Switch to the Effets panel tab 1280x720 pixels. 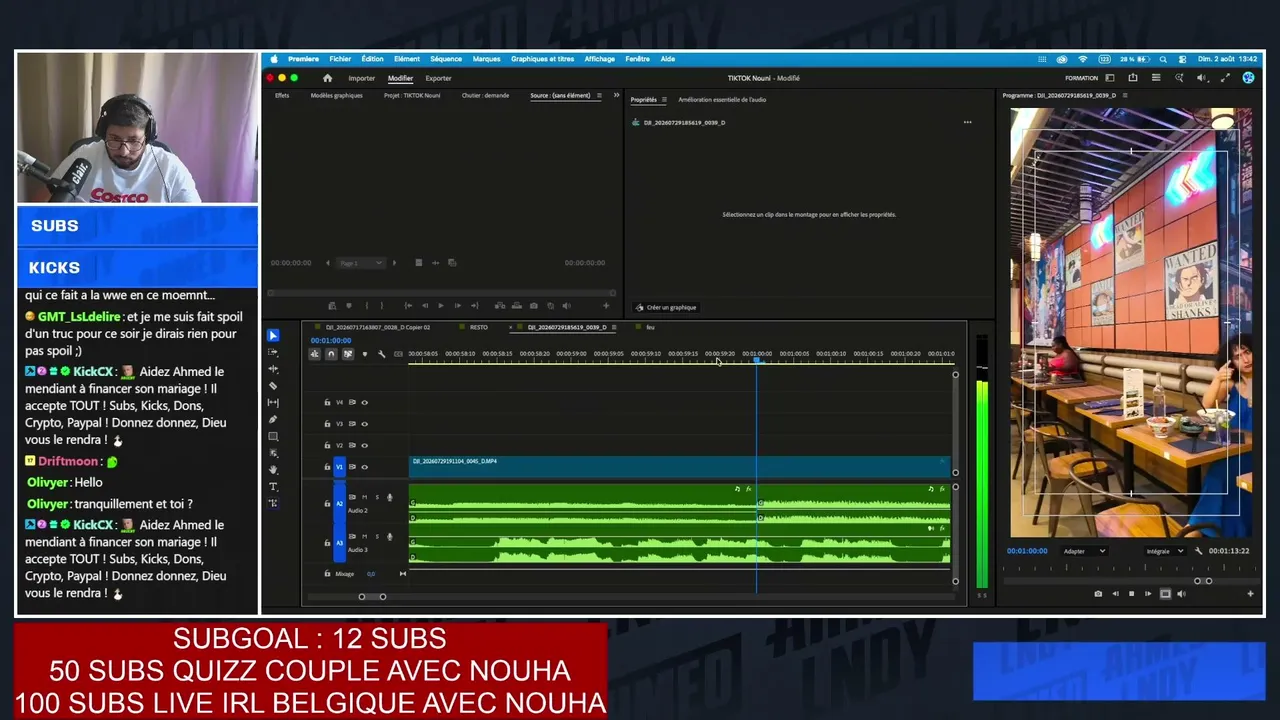(282, 96)
